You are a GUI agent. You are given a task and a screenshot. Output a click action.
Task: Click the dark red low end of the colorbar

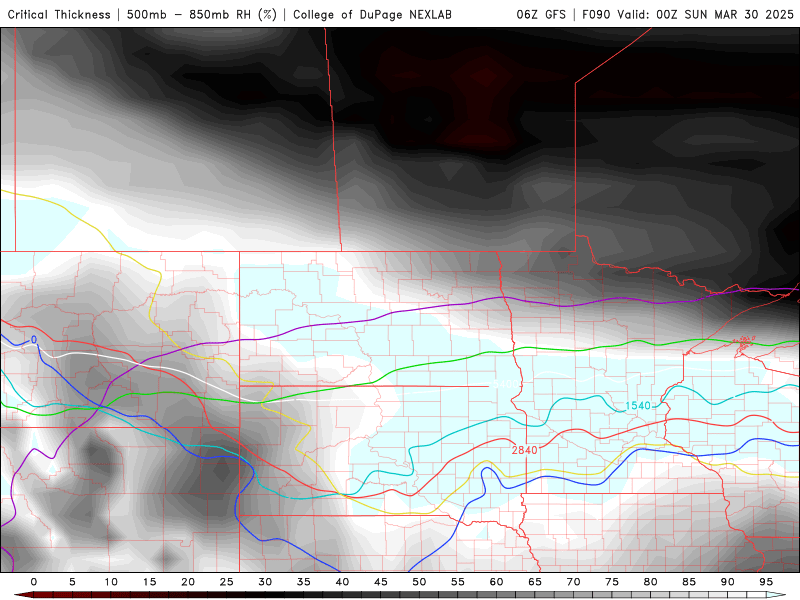coord(23,595)
